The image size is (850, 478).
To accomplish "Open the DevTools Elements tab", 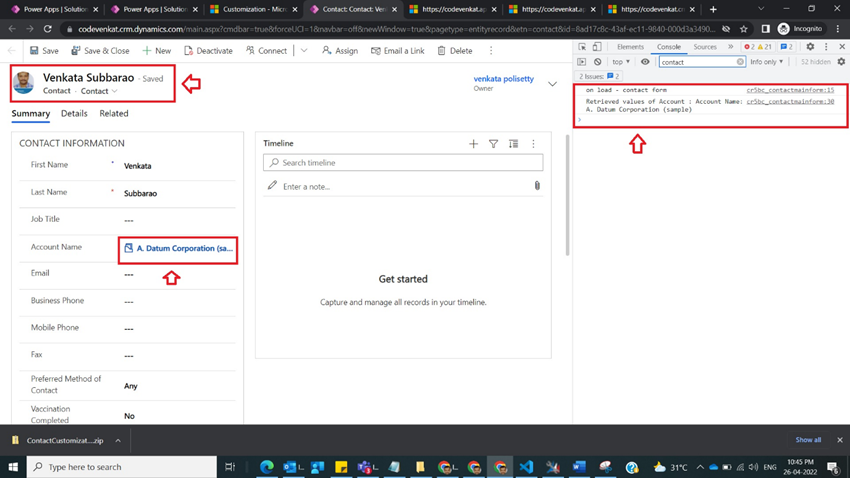I will (630, 47).
